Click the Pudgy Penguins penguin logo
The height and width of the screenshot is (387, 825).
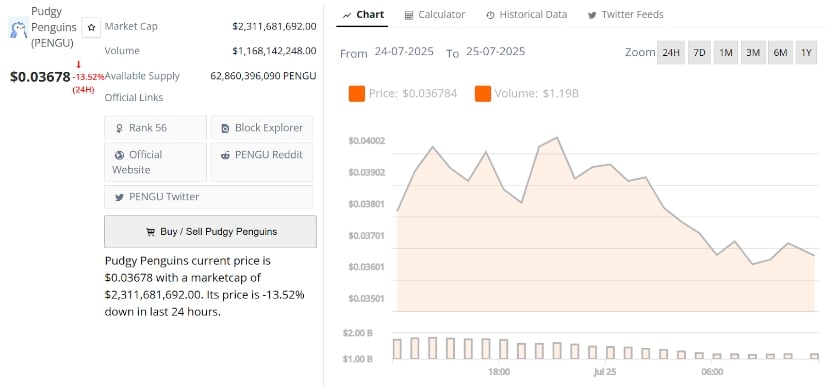coord(18,28)
